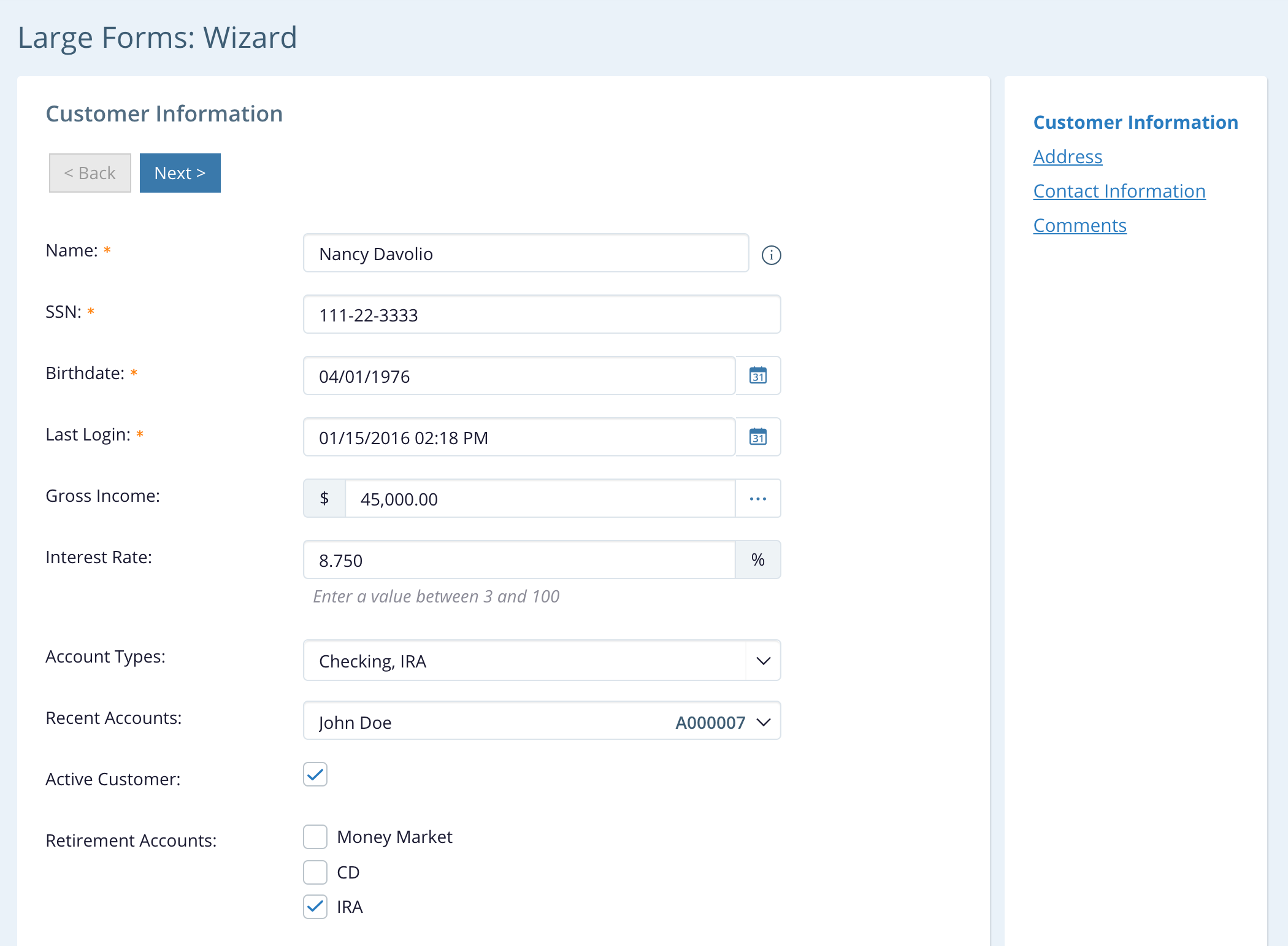Tick the CD retirement account checkbox
Image resolution: width=1288 pixels, height=946 pixels.
point(315,872)
